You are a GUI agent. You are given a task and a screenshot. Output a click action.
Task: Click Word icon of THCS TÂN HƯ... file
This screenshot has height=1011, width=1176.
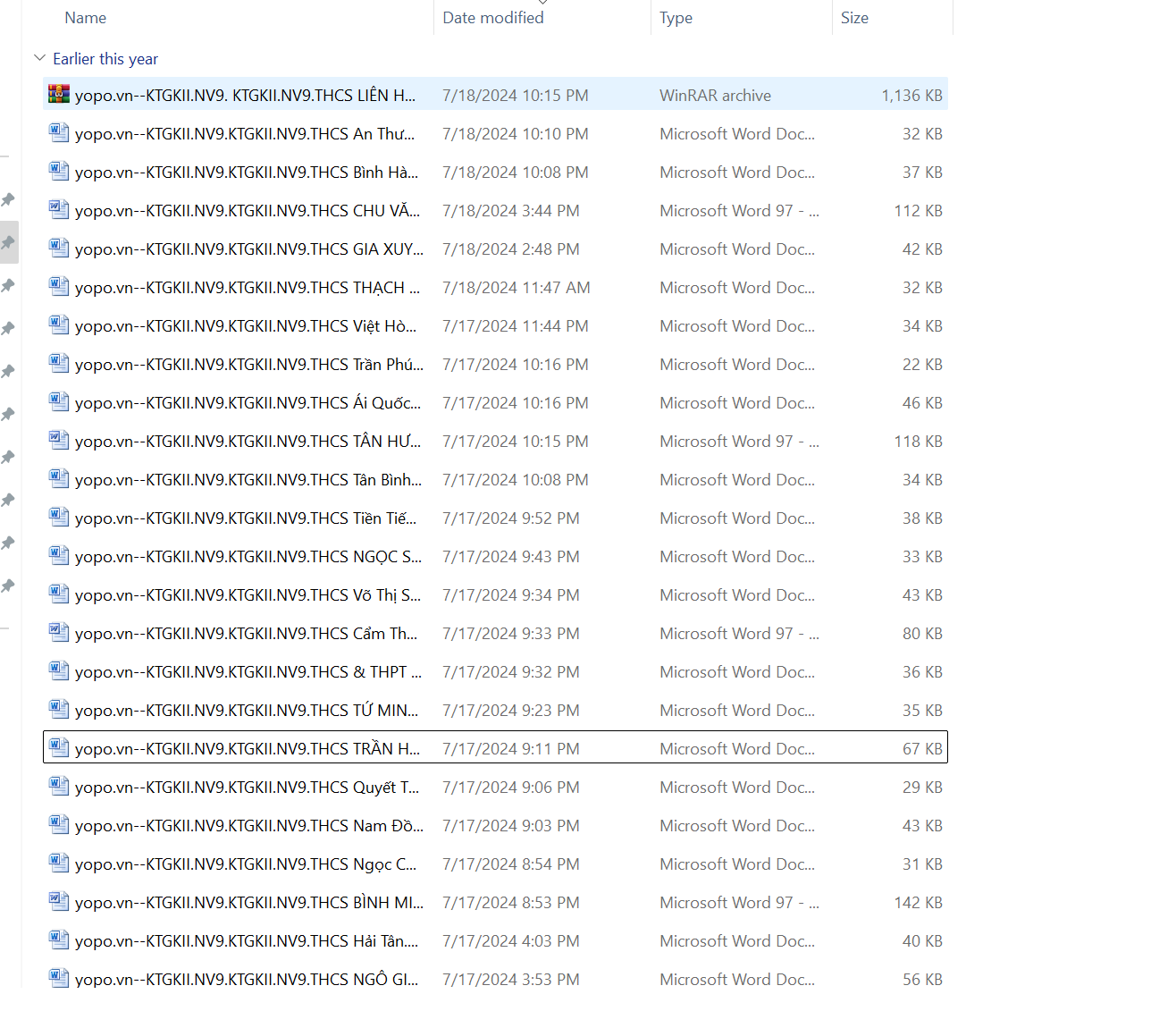[59, 440]
